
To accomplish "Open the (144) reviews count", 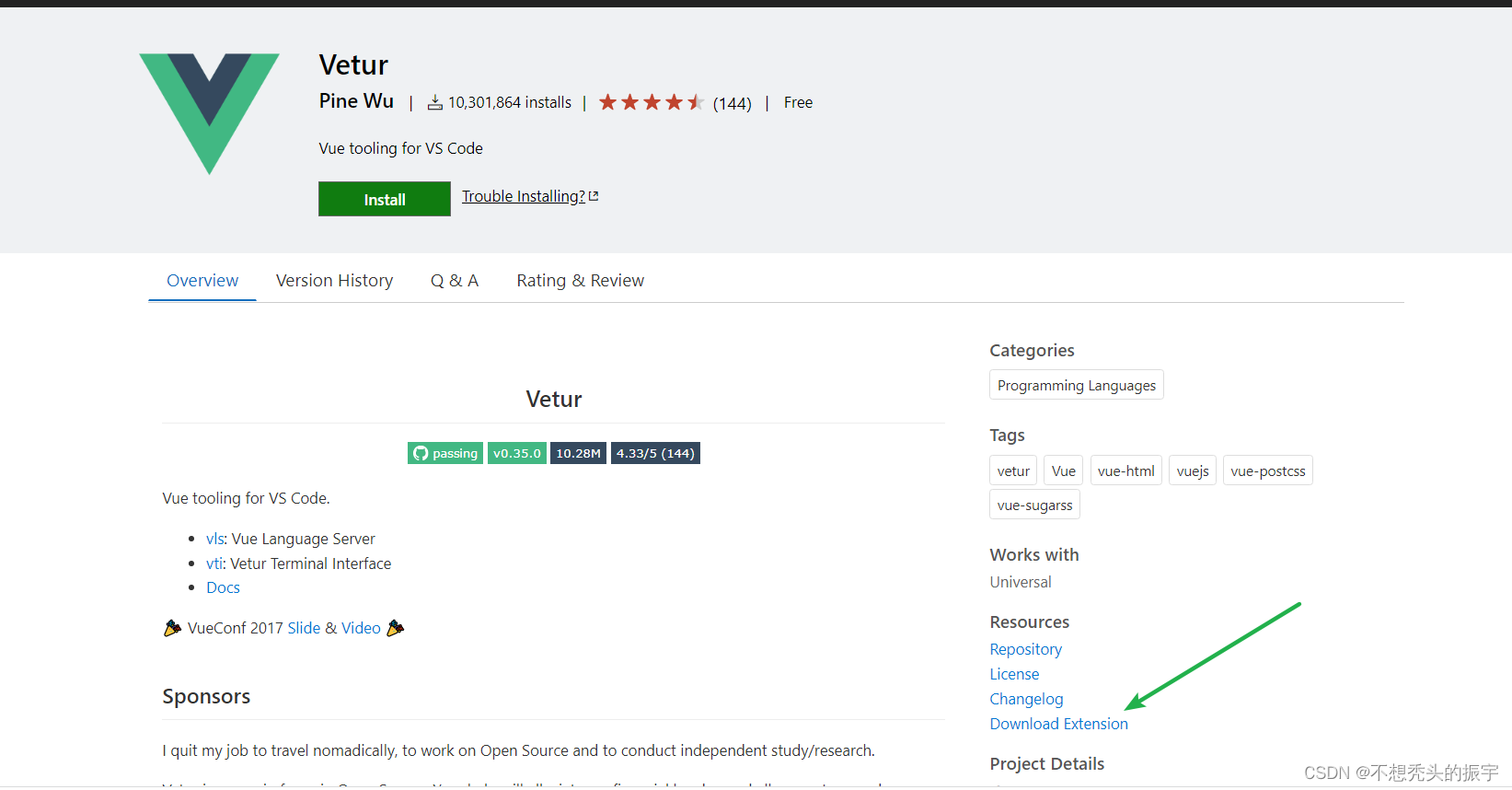I will 733,103.
